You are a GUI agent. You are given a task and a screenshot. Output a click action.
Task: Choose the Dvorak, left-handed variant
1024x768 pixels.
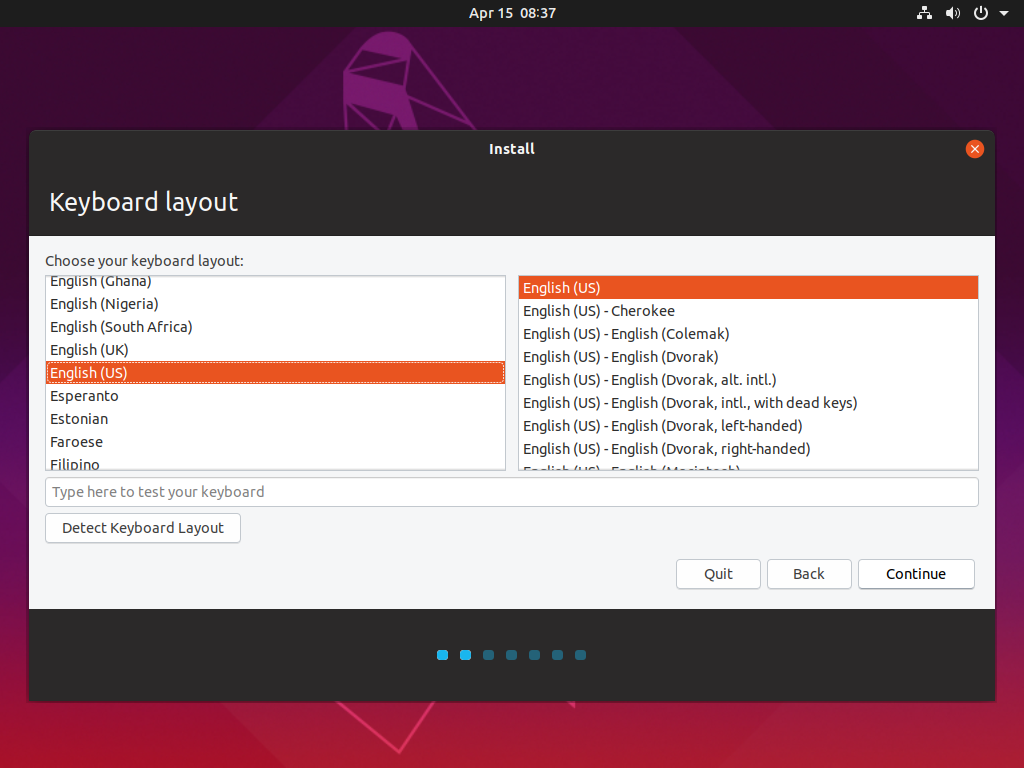(x=748, y=426)
